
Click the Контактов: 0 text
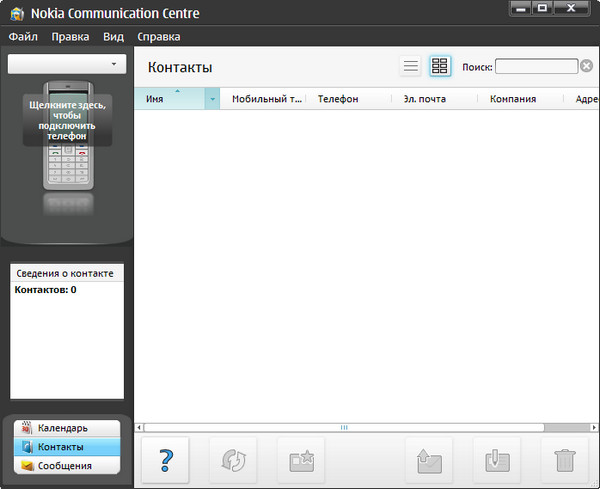click(x=45, y=290)
